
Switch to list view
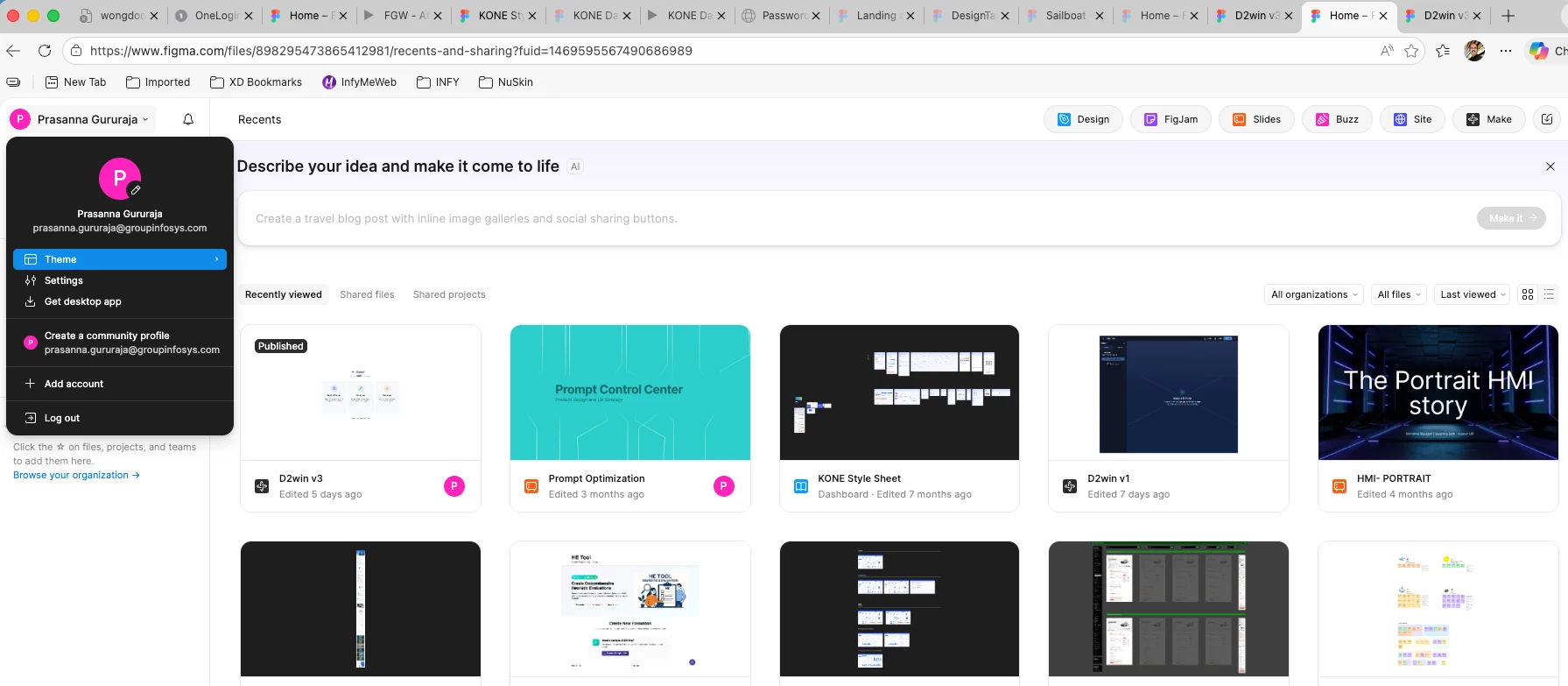[1549, 294]
